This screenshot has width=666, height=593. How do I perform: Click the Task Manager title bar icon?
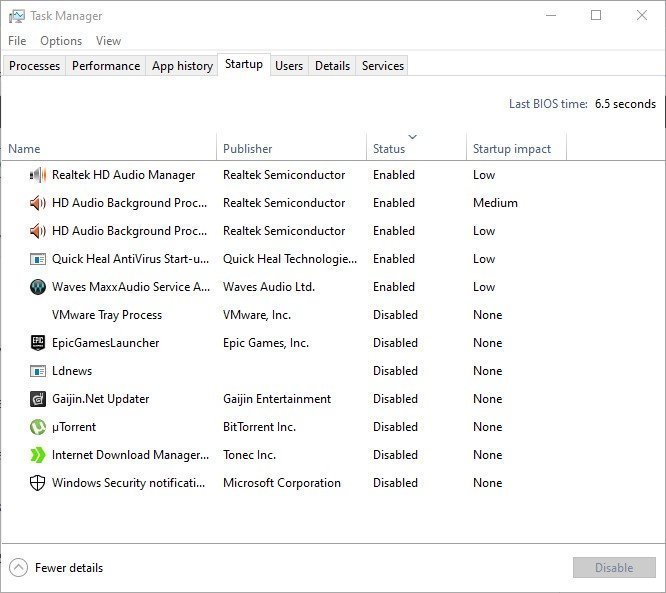[17, 16]
